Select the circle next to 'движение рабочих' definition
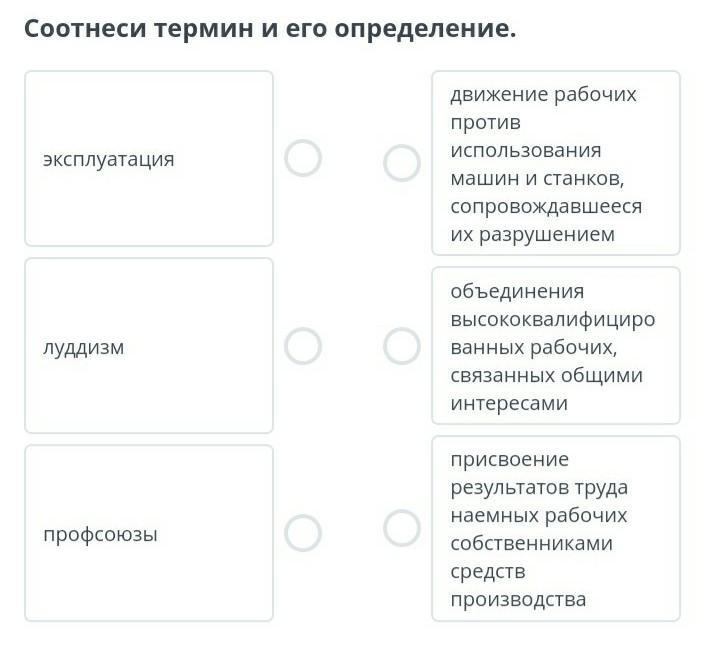 point(401,163)
